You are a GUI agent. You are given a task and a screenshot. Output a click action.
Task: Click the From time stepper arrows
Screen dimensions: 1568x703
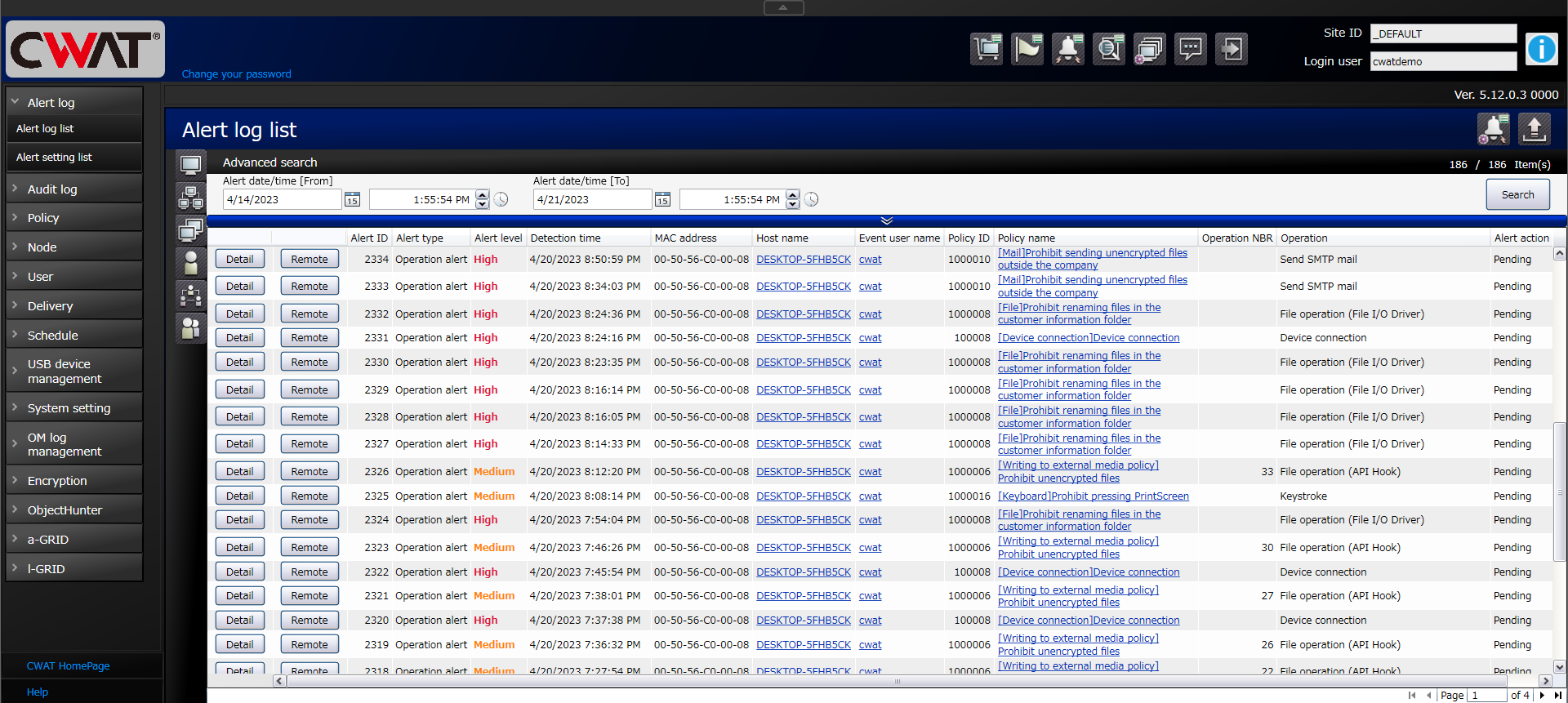(482, 199)
